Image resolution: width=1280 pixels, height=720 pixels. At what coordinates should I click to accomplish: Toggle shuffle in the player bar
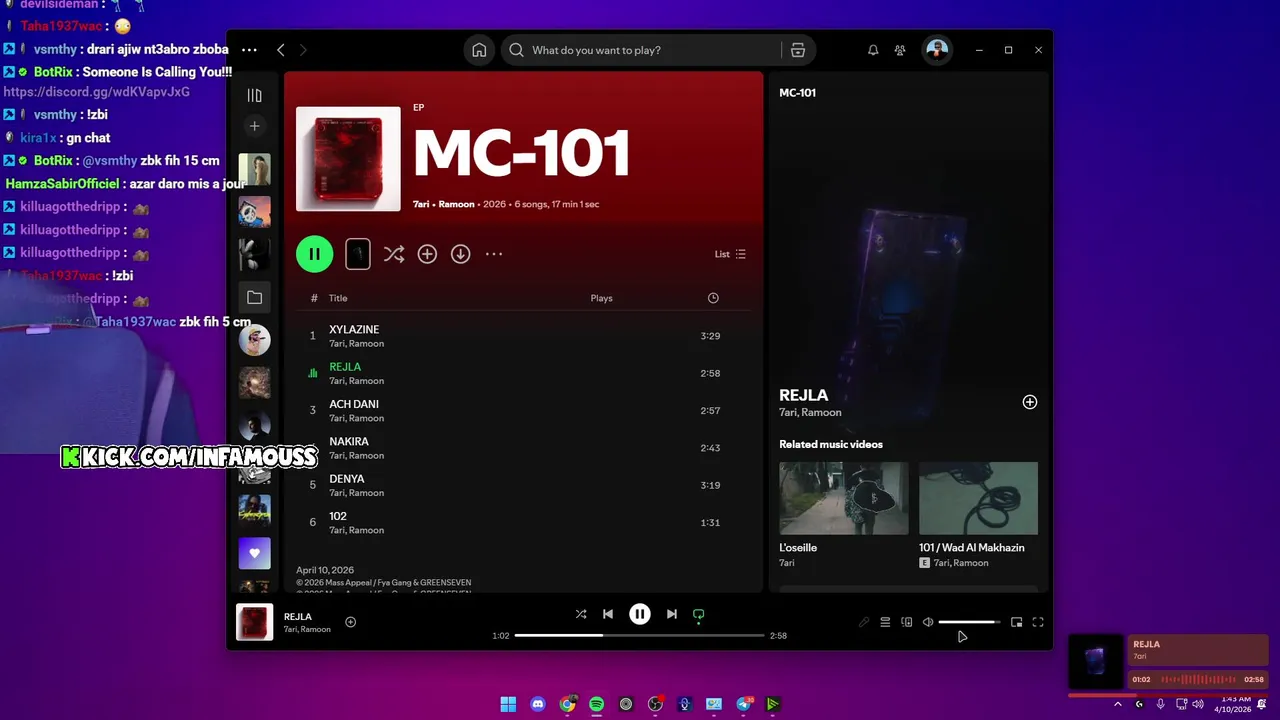pyautogui.click(x=581, y=614)
